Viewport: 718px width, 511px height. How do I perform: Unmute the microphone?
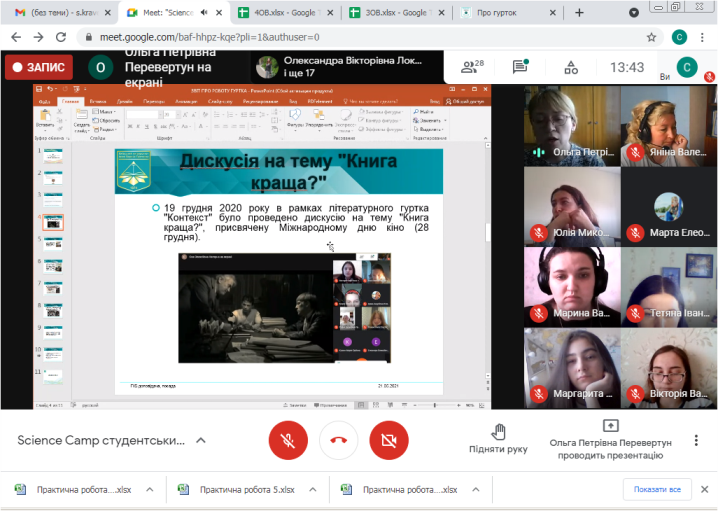[x=288, y=440]
